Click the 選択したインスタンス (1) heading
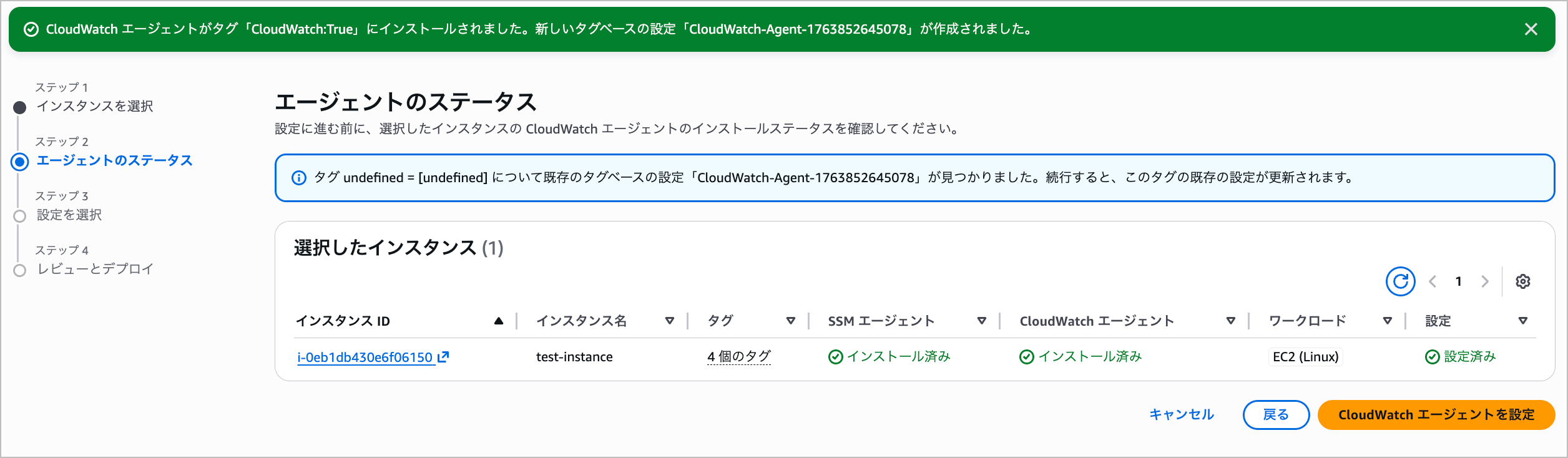1568x458 pixels. click(398, 248)
